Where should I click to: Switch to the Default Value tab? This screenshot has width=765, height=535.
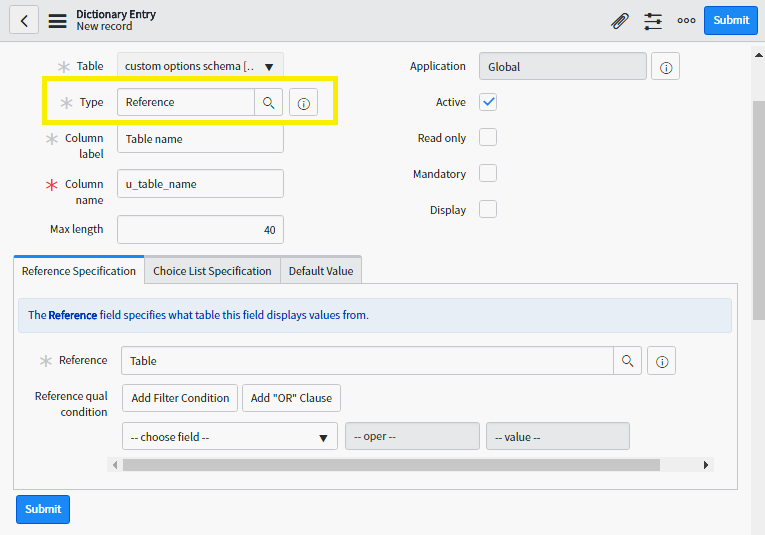pyautogui.click(x=320, y=271)
